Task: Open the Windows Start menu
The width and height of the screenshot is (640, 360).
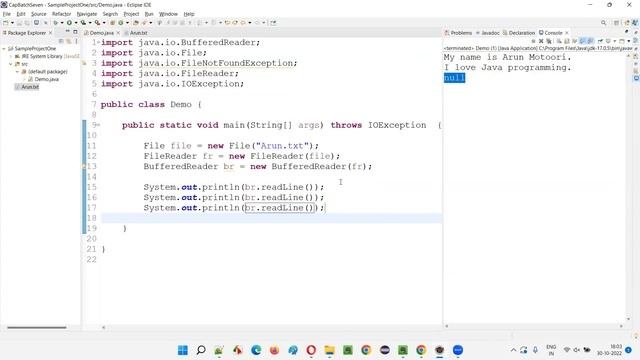Action: coord(182,350)
